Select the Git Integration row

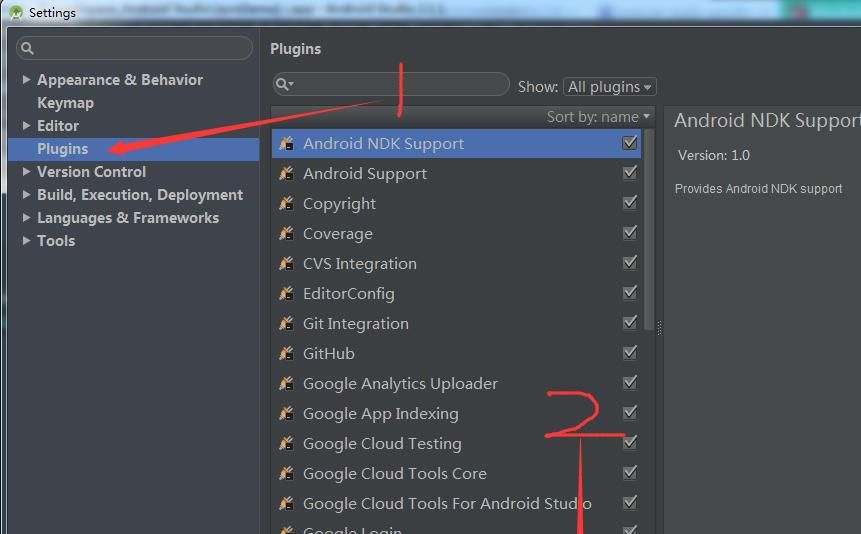click(x=456, y=323)
